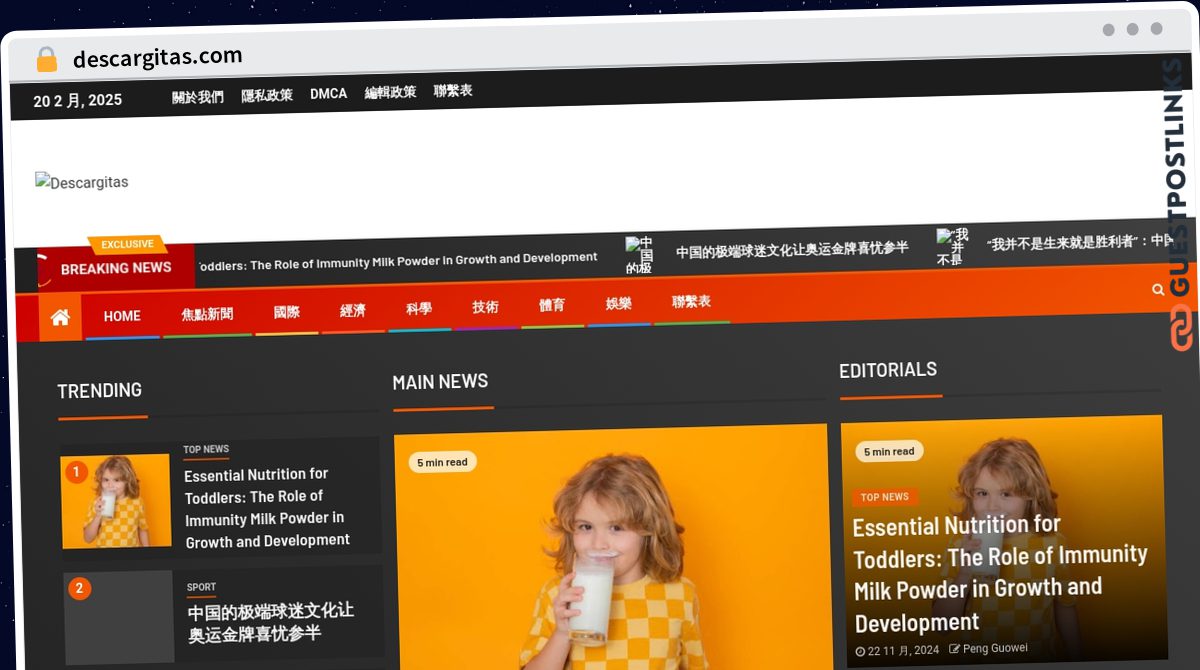
Task: Open ticker headline 中国的极端球迷文化让奥运金牌喜忧参半
Action: coord(792,249)
